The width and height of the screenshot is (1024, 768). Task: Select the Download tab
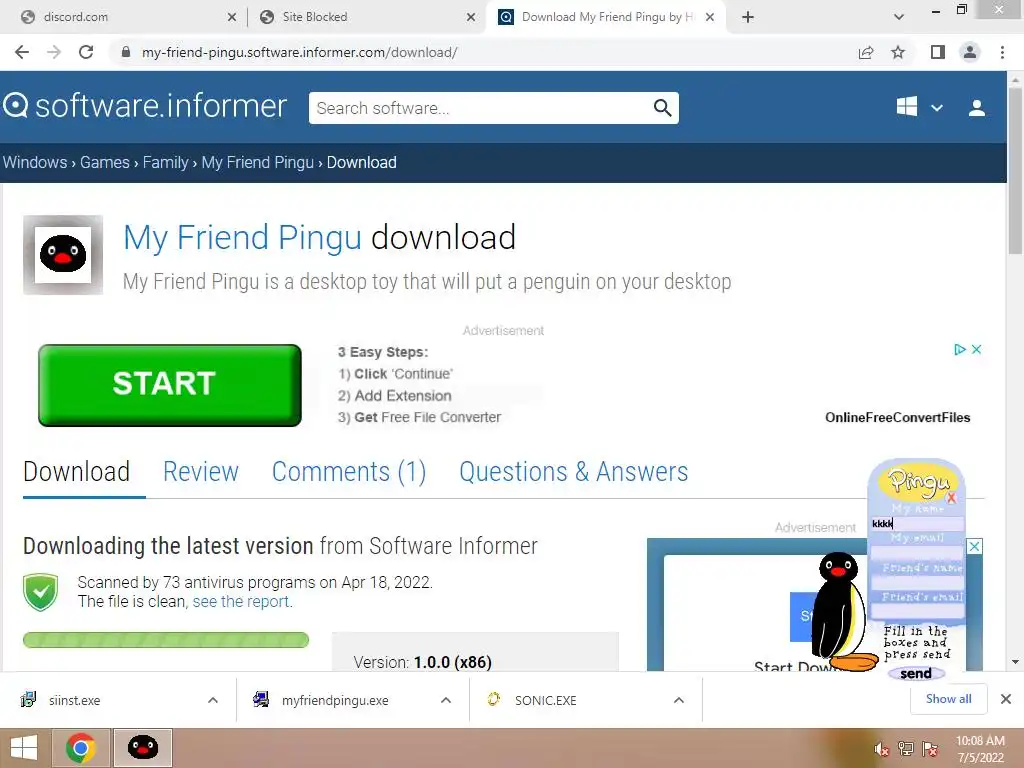tap(76, 472)
